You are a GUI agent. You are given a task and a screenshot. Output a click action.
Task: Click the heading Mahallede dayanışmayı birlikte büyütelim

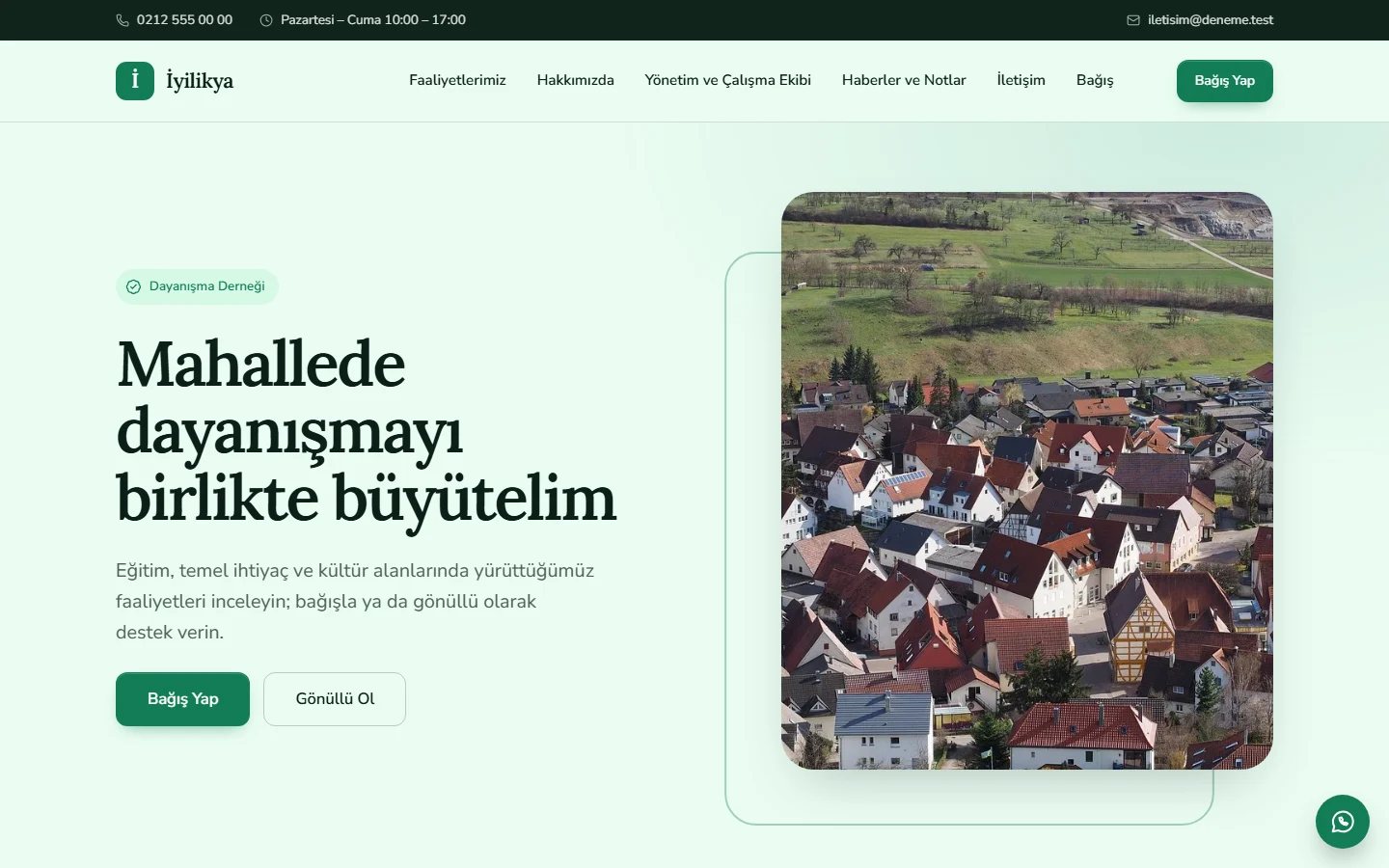[367, 431]
